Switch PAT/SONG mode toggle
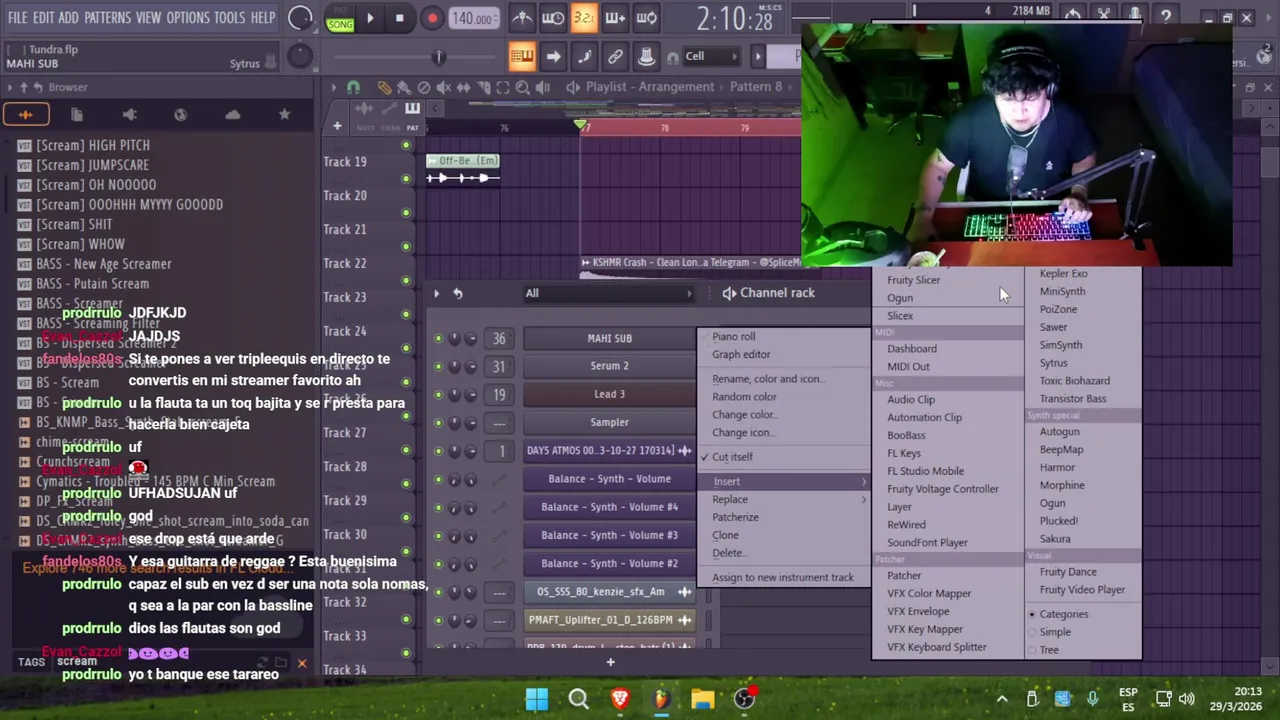 (x=340, y=19)
